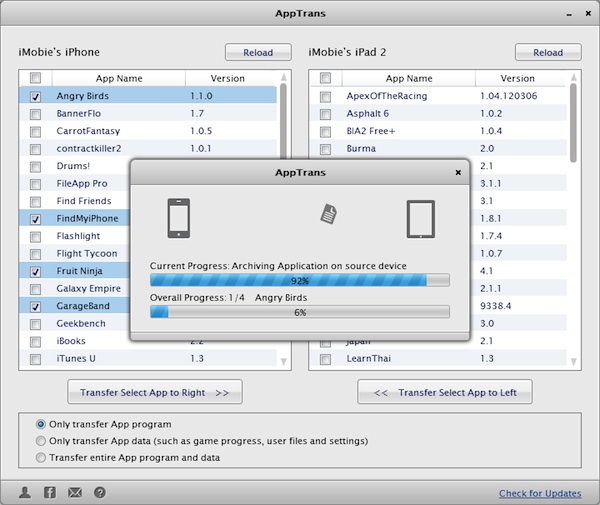Toggle select-all checkbox in iPhone list header

point(36,79)
